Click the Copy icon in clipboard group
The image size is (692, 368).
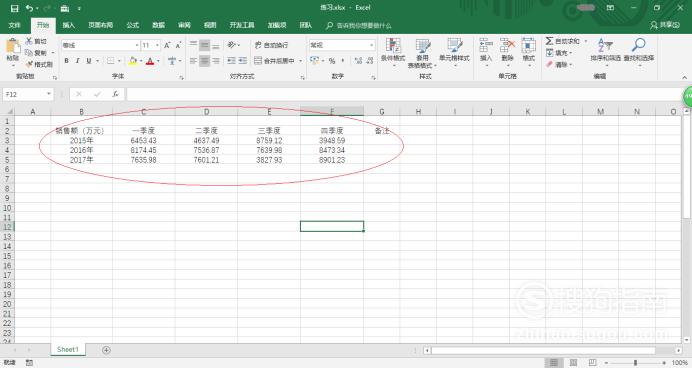click(29, 53)
